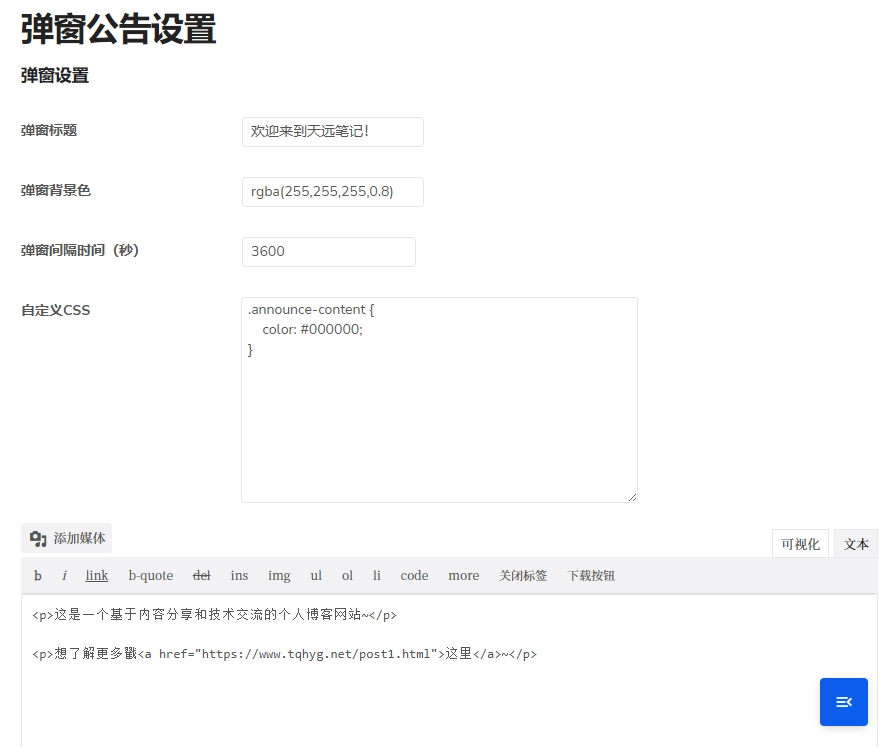Insert an image with the img quicktag
Viewport: 890px width, 747px height.
(279, 575)
